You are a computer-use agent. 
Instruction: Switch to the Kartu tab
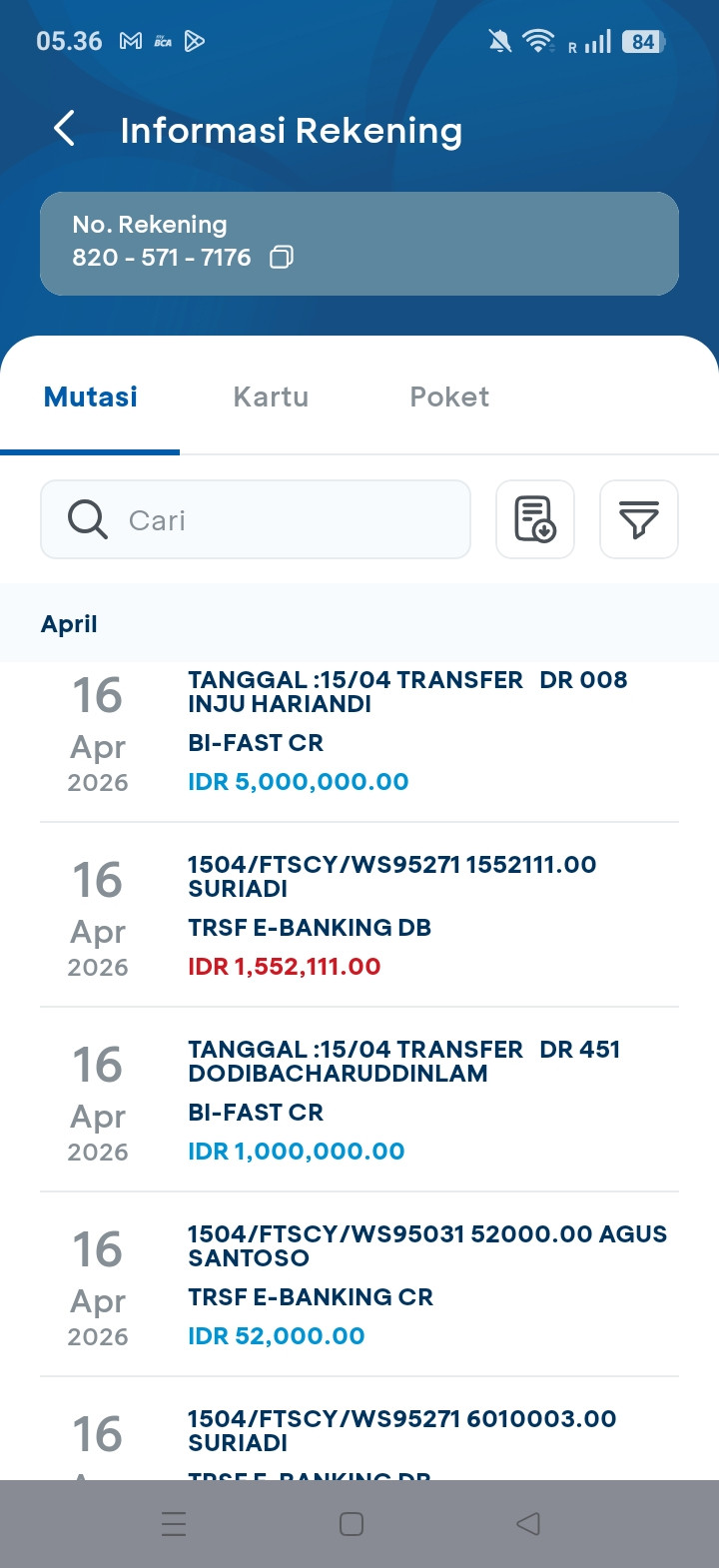pyautogui.click(x=271, y=396)
